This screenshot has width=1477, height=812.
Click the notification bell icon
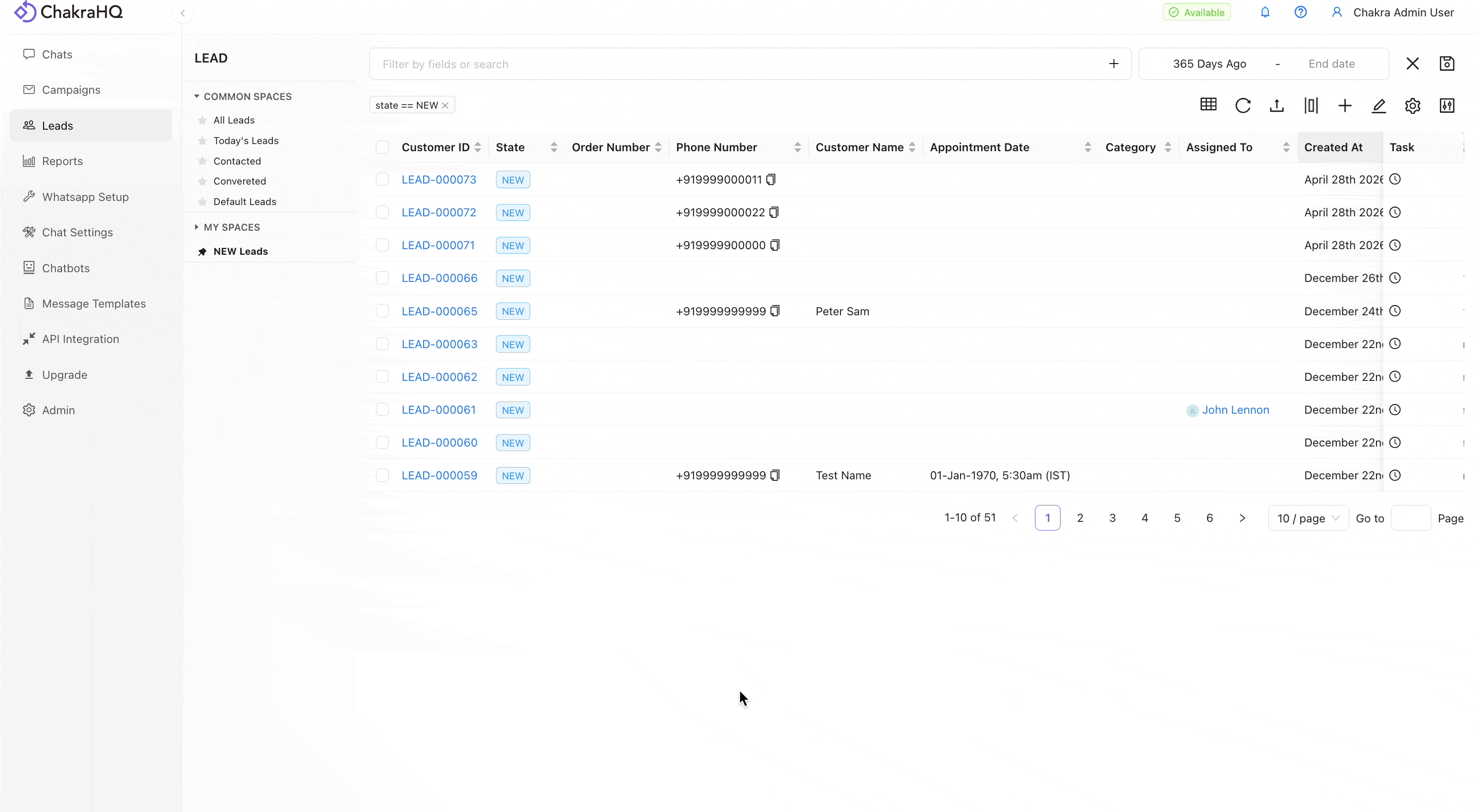coord(1265,12)
